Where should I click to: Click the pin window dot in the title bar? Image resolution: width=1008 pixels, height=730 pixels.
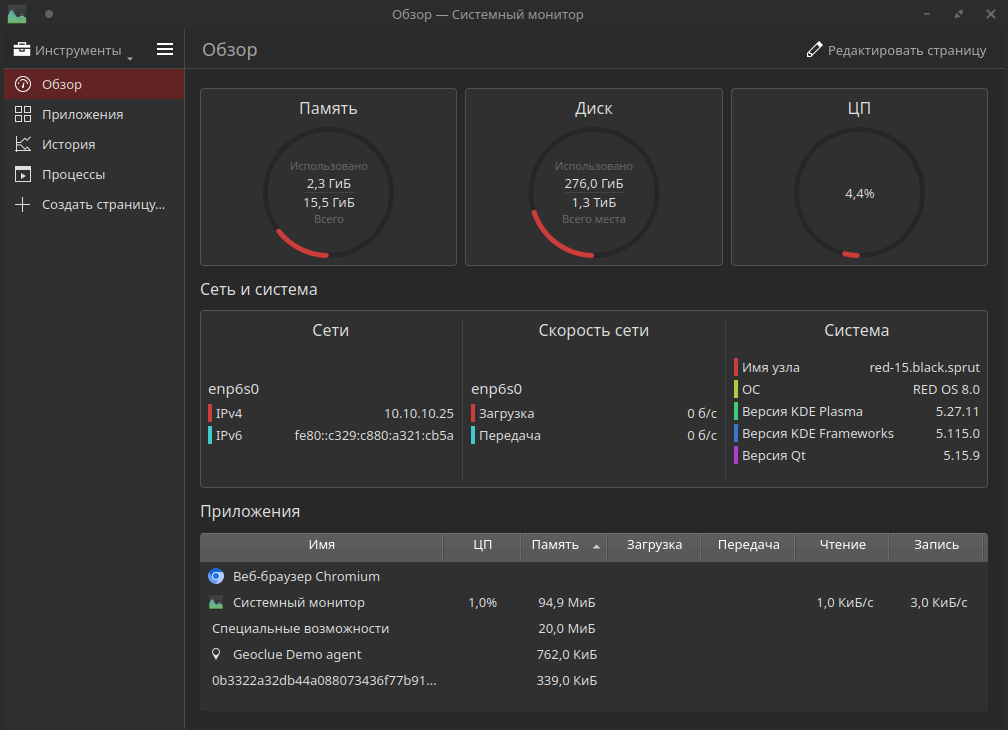49,15
